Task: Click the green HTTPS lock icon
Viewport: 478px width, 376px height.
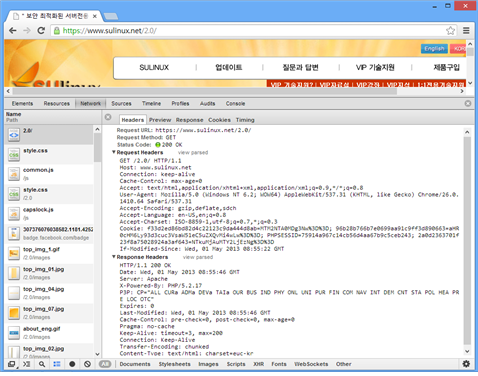Action: point(57,31)
